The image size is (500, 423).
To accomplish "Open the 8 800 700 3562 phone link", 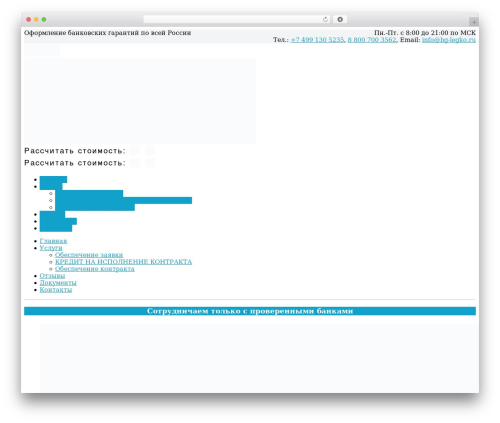I will (372, 40).
